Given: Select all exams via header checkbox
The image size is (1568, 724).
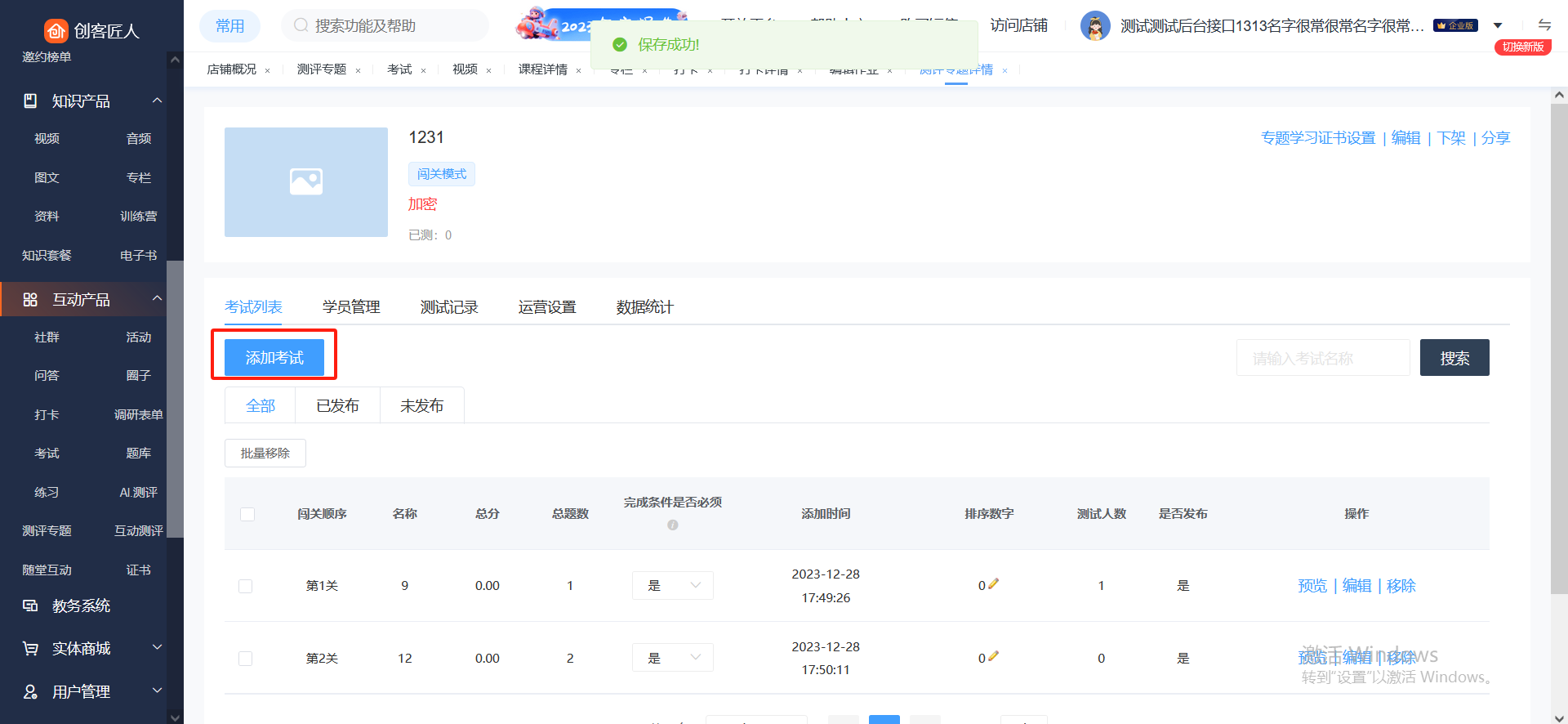Looking at the screenshot, I should (x=247, y=514).
